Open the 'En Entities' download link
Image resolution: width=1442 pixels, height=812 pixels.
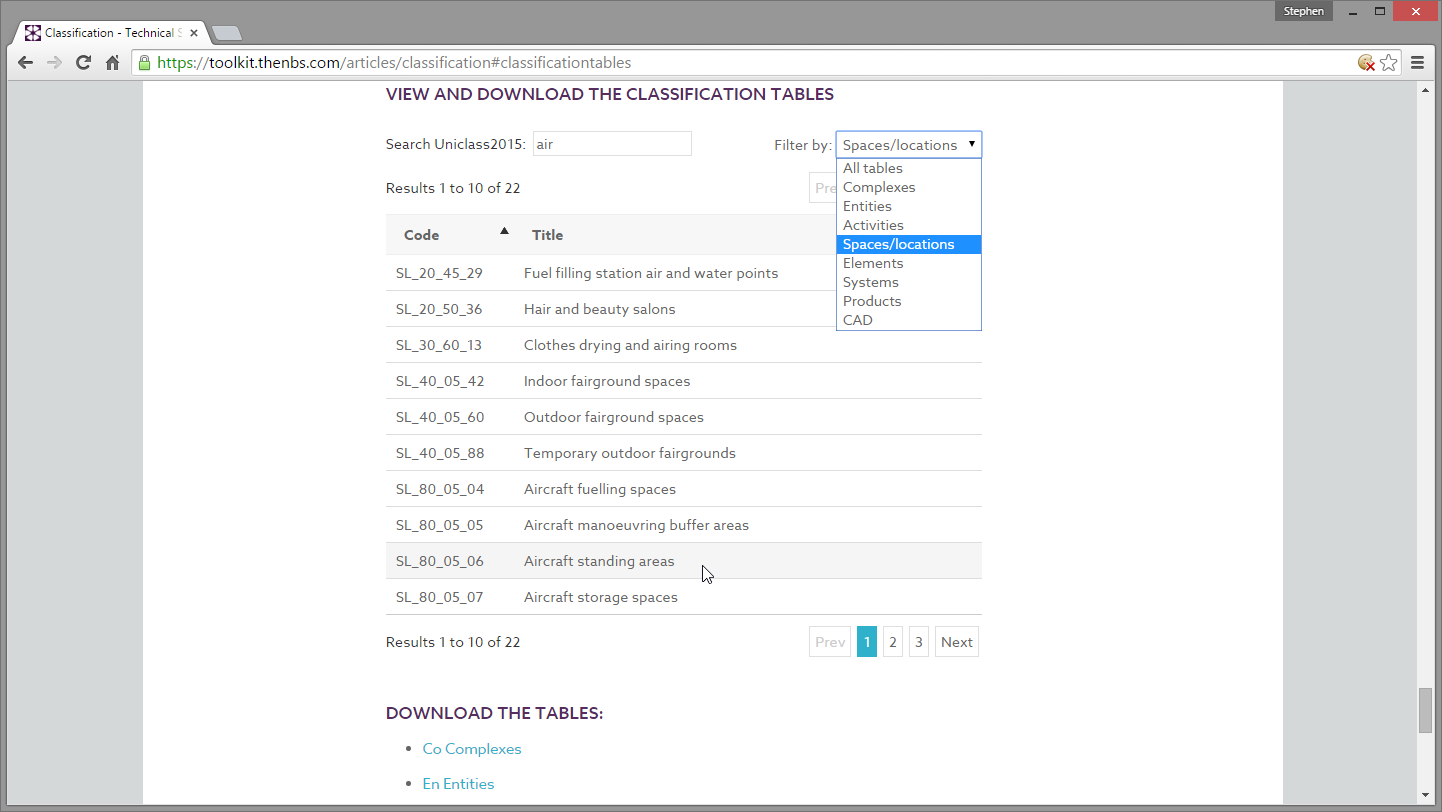coord(458,783)
